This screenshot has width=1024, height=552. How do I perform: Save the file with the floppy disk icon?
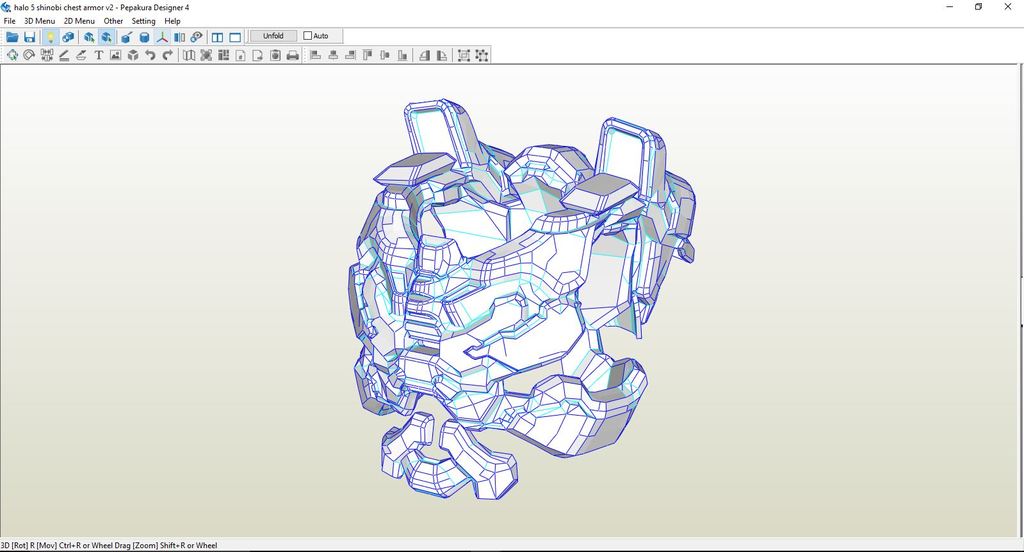[x=29, y=37]
